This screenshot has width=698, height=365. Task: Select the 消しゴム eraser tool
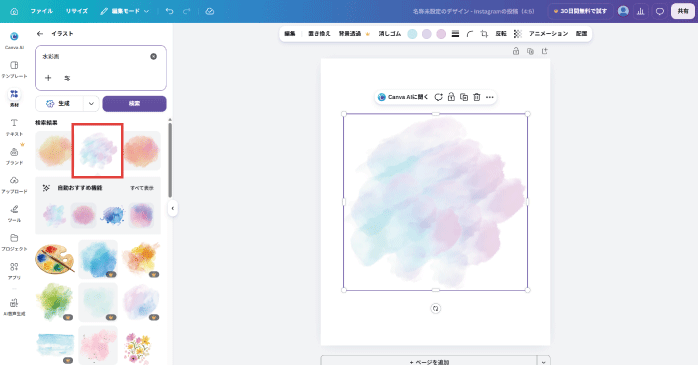tap(390, 33)
